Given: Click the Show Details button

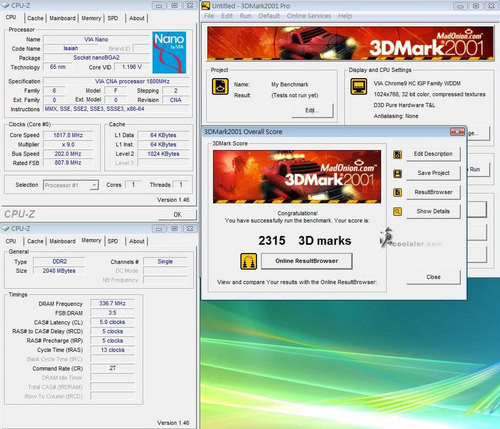Looking at the screenshot, I should pyautogui.click(x=433, y=211).
